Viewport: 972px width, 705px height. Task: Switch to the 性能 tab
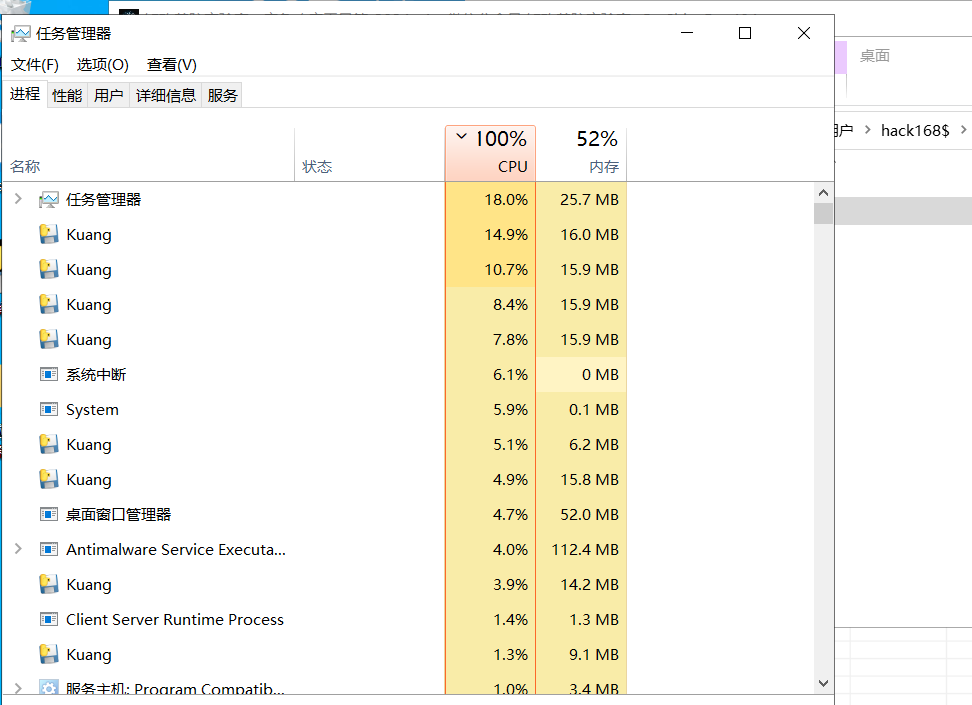pyautogui.click(x=67, y=95)
